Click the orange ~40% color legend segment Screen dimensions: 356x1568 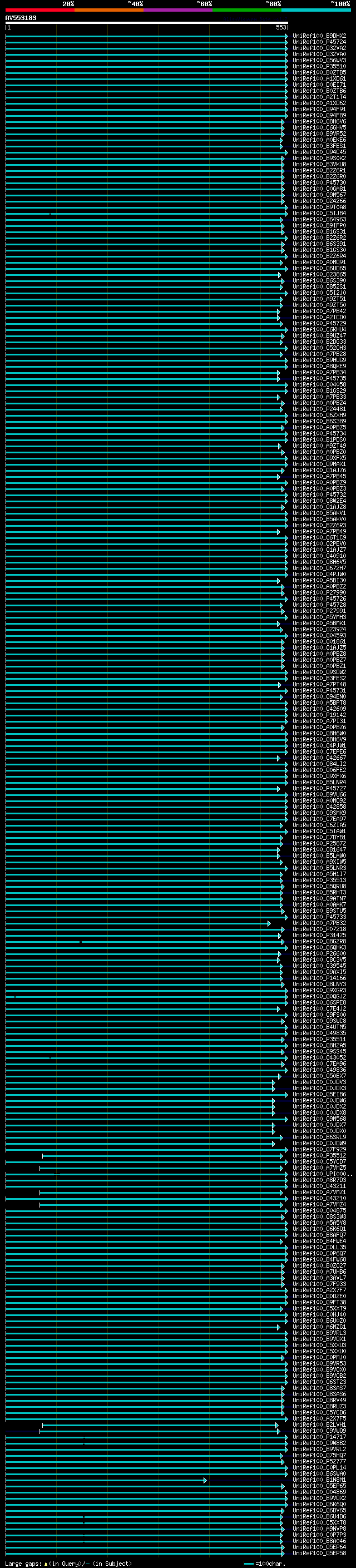click(110, 10)
